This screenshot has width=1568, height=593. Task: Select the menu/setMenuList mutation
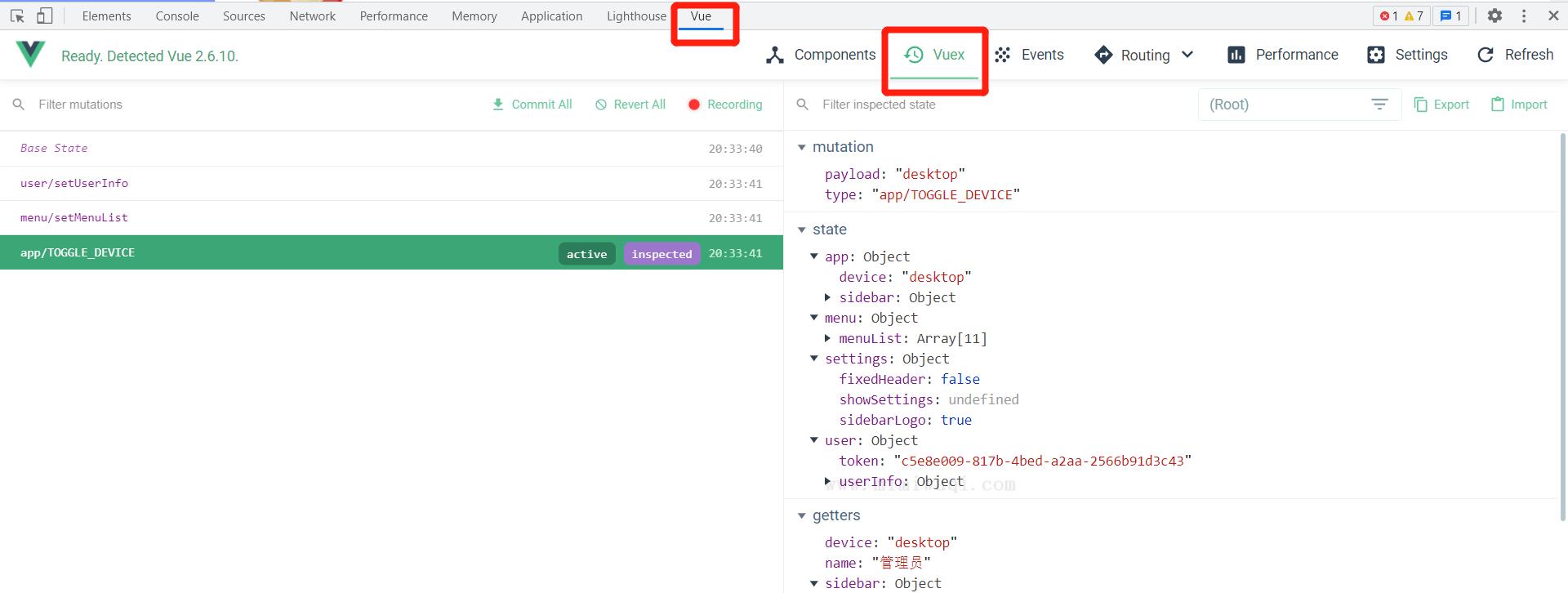(x=391, y=218)
